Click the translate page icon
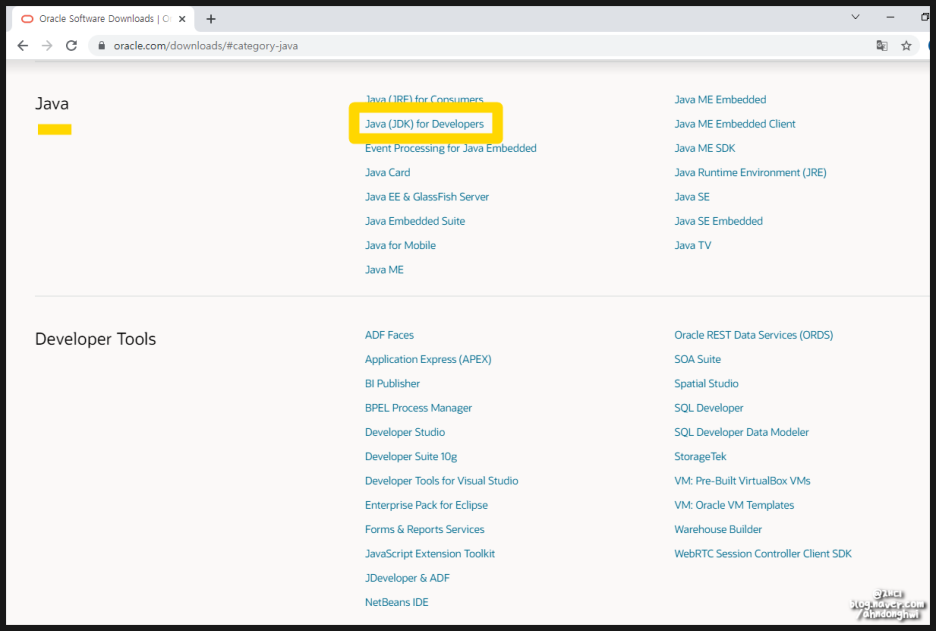936x631 pixels. (882, 46)
